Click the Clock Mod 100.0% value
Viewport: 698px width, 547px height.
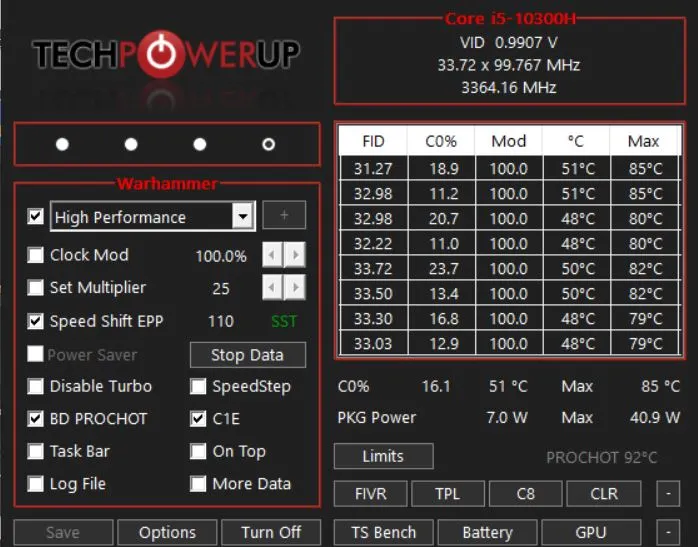coord(221,256)
